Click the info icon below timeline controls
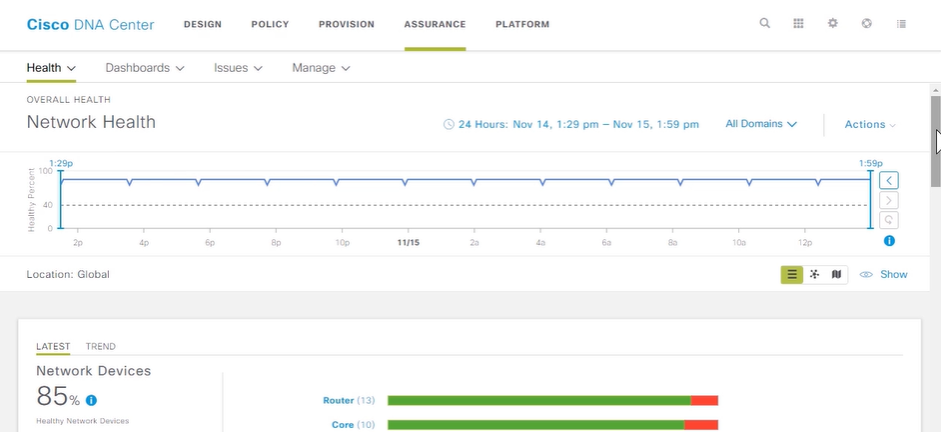Image resolution: width=941 pixels, height=432 pixels. (x=889, y=241)
